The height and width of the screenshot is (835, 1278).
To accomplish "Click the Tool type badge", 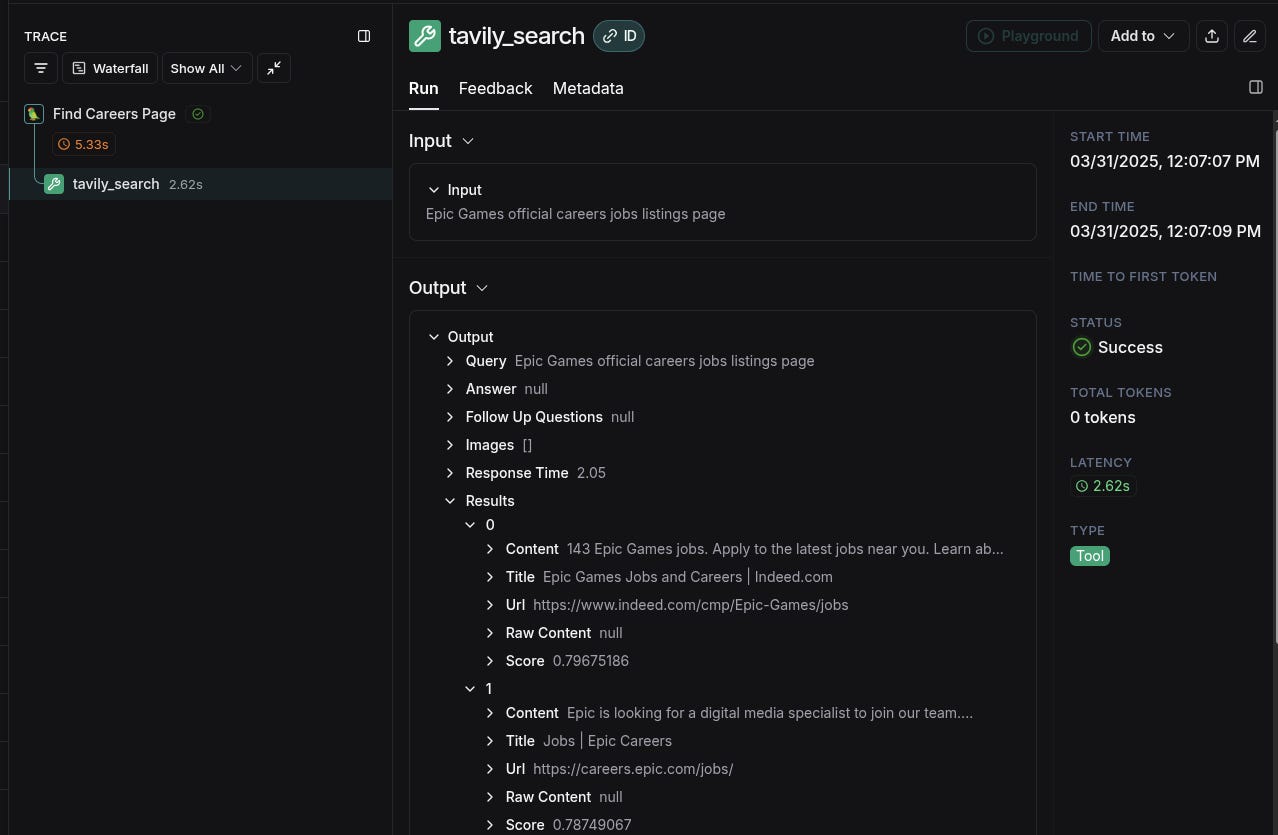I will click(1090, 556).
